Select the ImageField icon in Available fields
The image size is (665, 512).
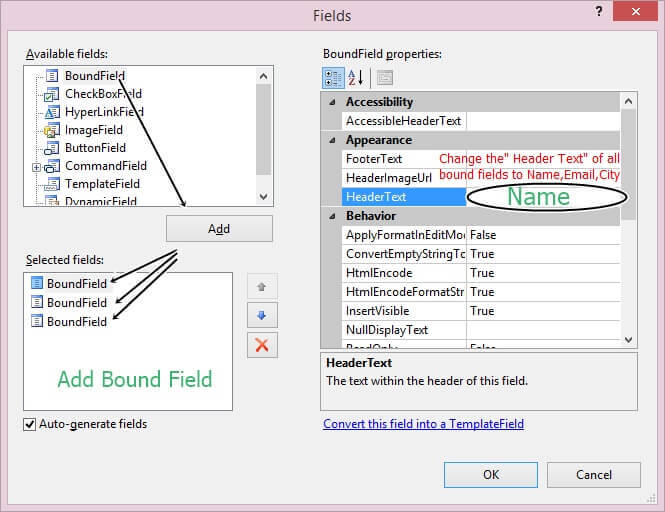click(51, 130)
